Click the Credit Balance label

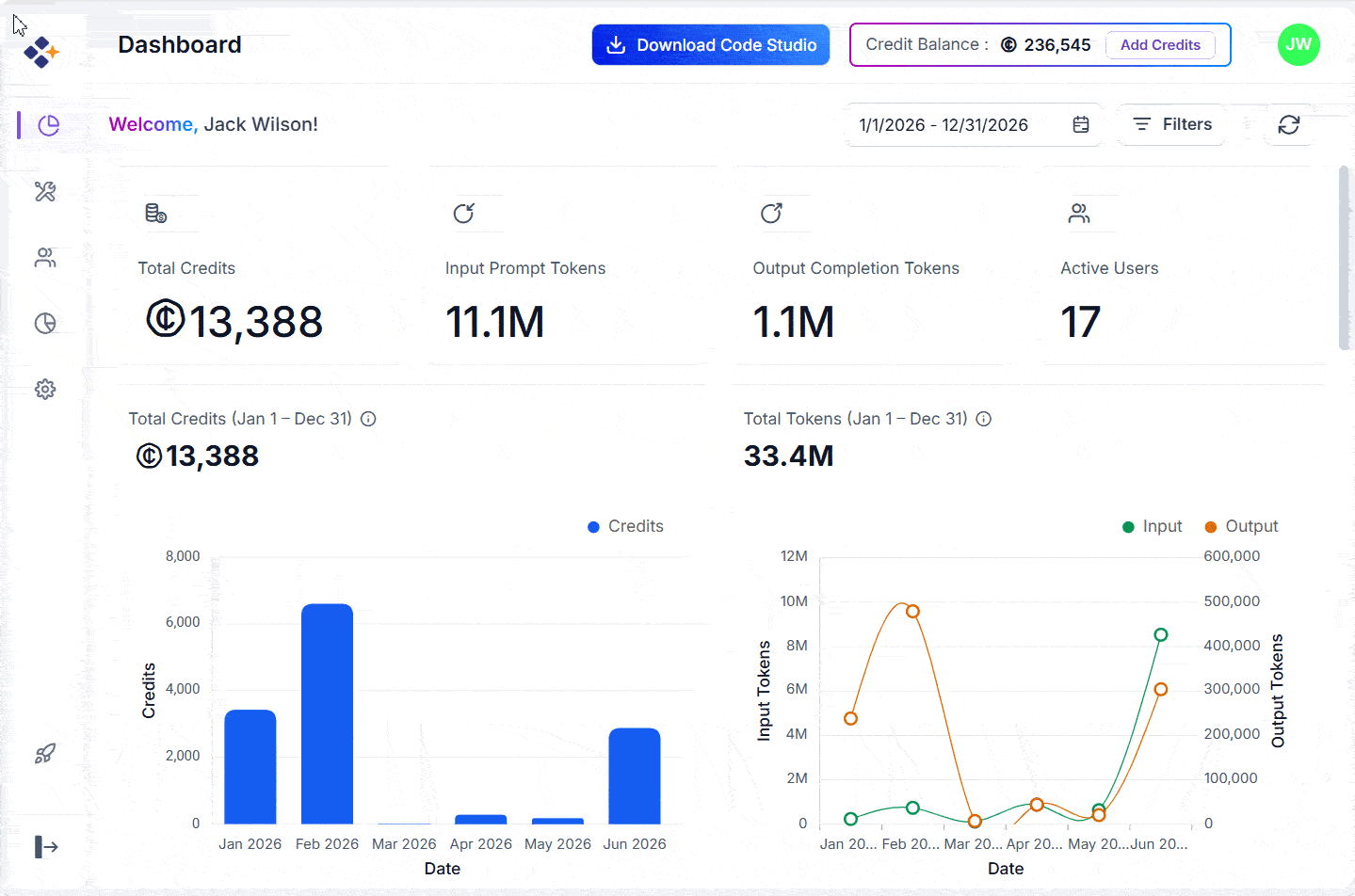click(x=927, y=44)
